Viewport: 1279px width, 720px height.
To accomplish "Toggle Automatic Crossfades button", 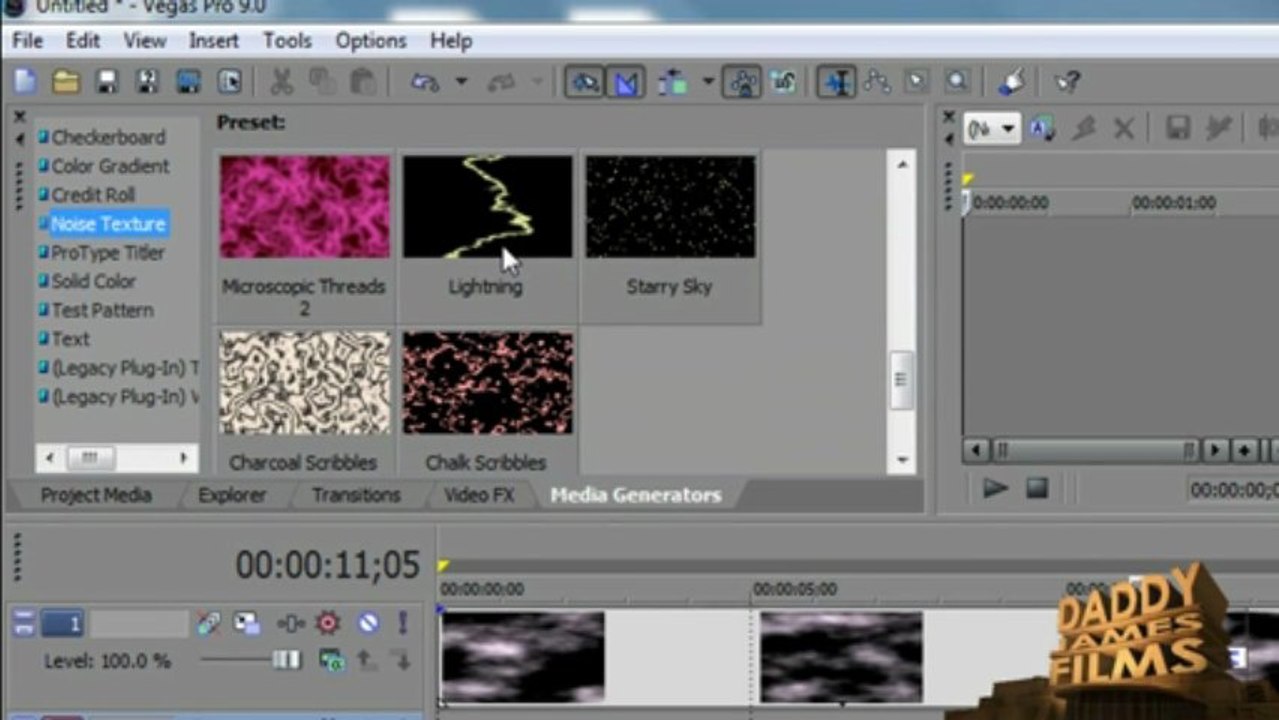I will (626, 82).
